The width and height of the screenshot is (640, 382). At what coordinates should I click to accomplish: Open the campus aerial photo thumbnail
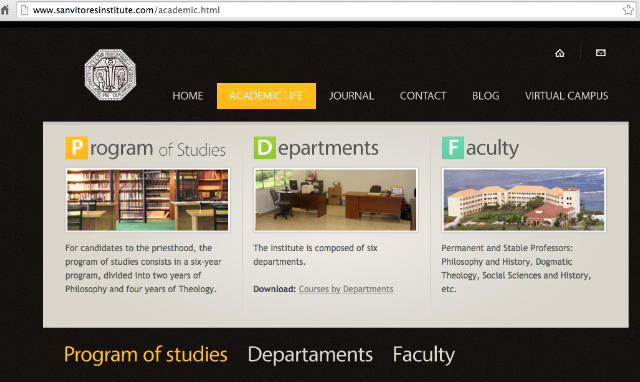tap(524, 200)
